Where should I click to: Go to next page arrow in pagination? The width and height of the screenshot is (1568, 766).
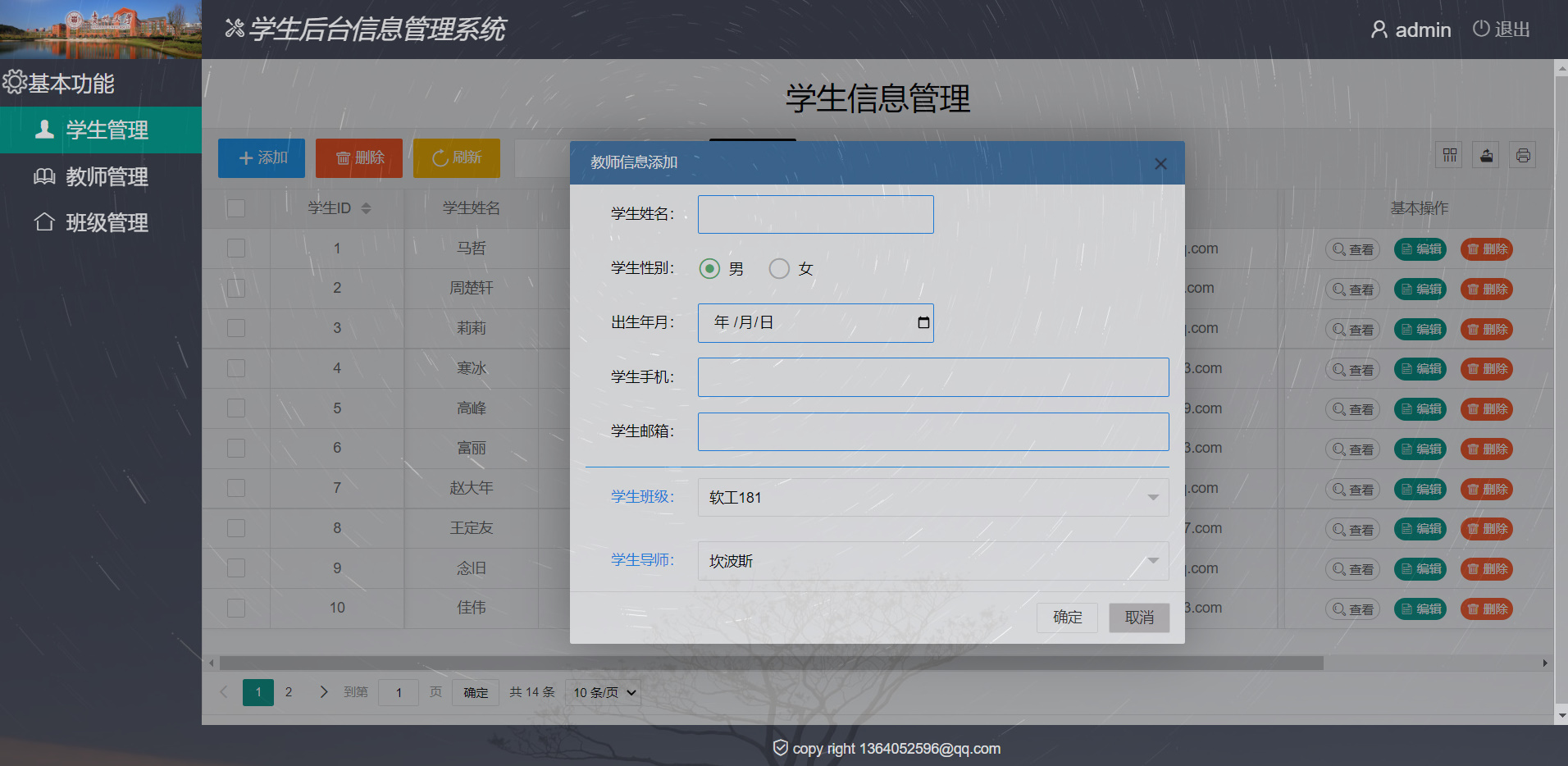[324, 692]
